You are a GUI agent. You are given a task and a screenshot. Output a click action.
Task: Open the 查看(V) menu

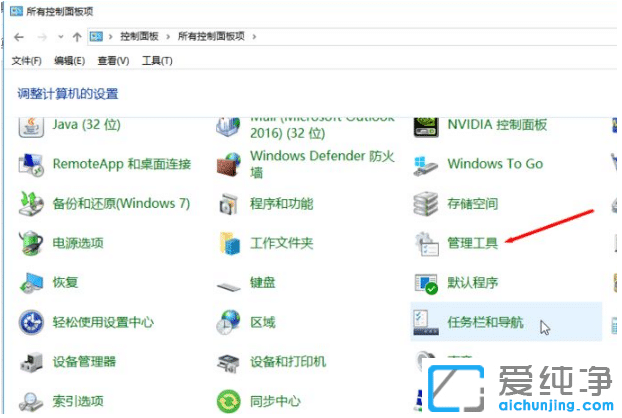tap(113, 61)
